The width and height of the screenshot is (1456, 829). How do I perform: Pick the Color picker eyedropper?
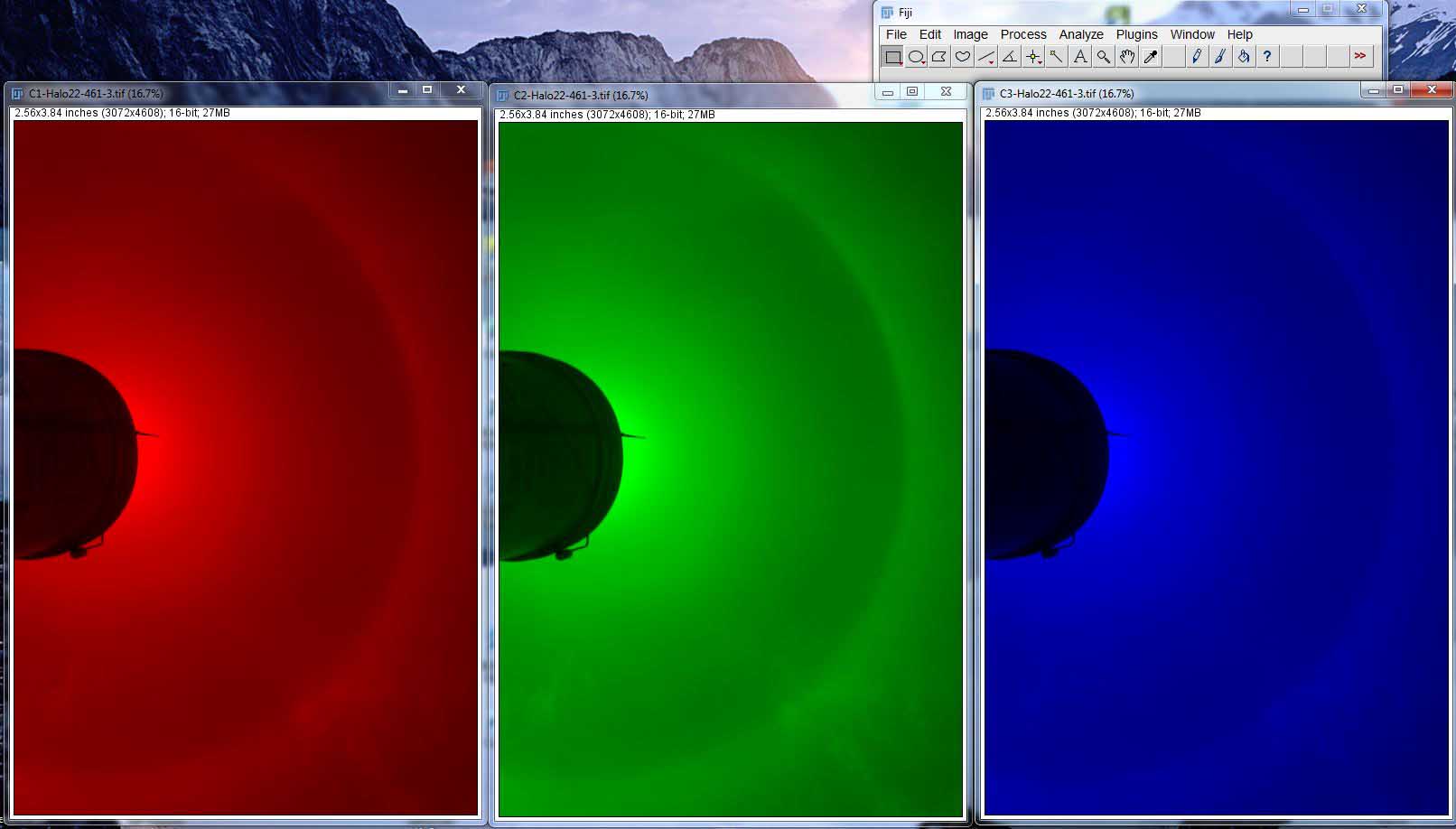coord(1151,57)
